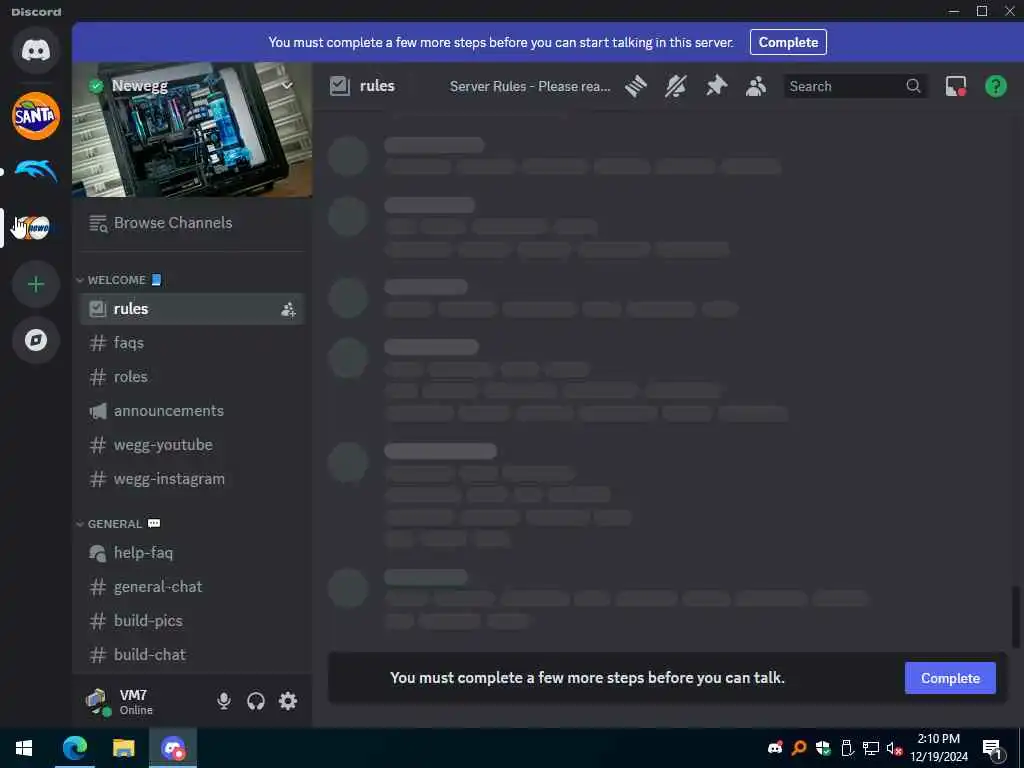
Task: Open the Fanta Santa server icon
Action: tap(36, 116)
